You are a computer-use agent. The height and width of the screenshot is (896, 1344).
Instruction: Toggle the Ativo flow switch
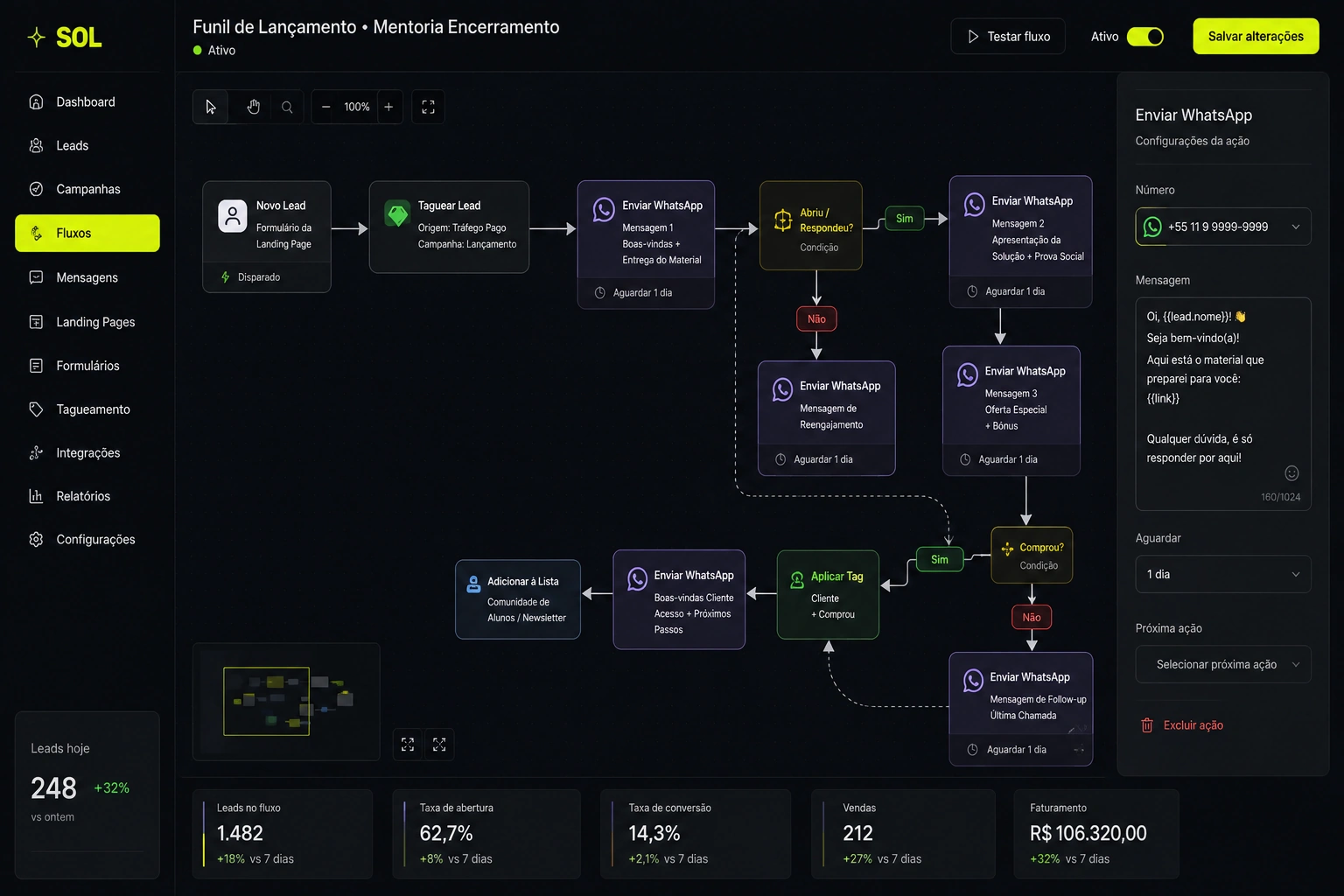click(x=1145, y=37)
